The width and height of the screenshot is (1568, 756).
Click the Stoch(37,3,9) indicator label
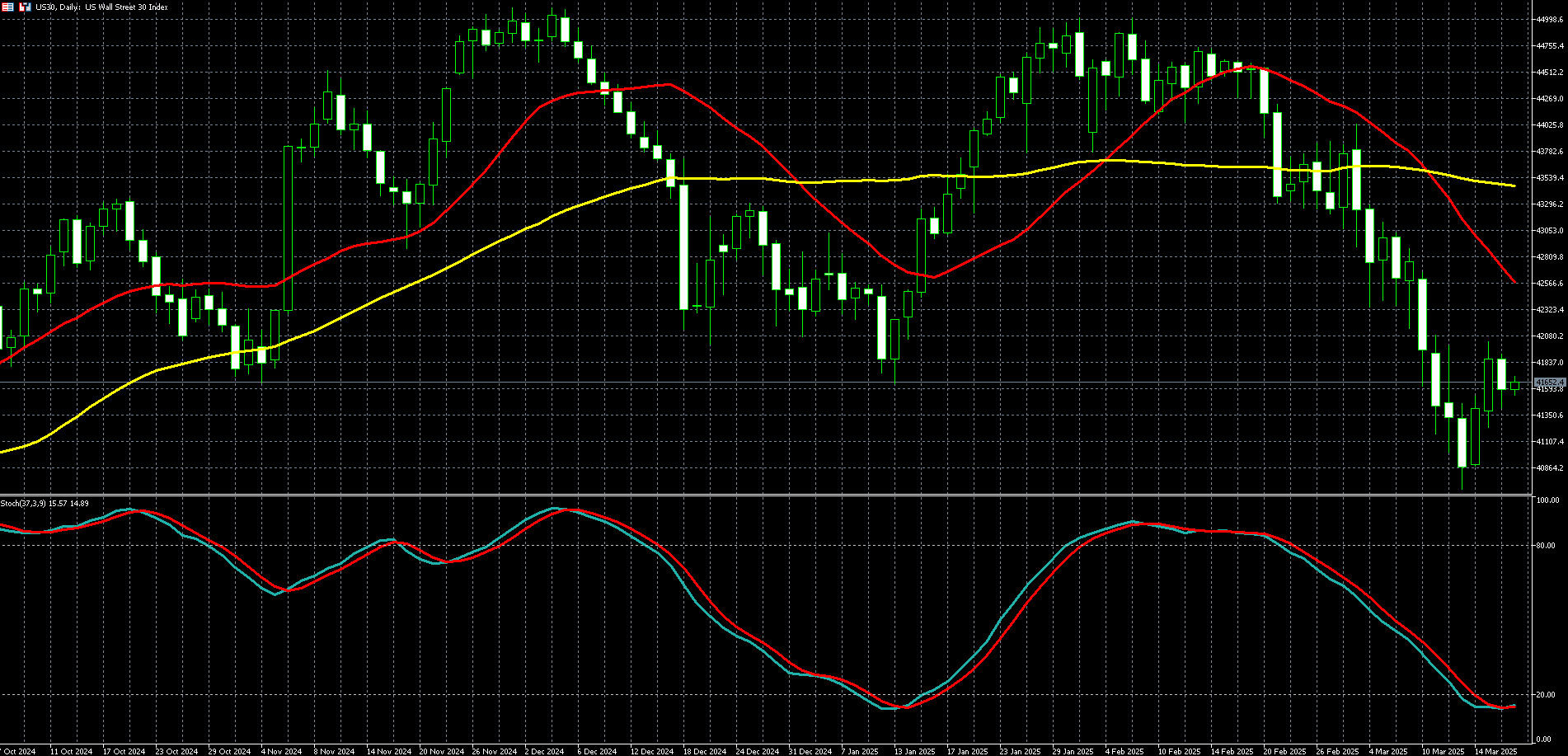pos(45,503)
